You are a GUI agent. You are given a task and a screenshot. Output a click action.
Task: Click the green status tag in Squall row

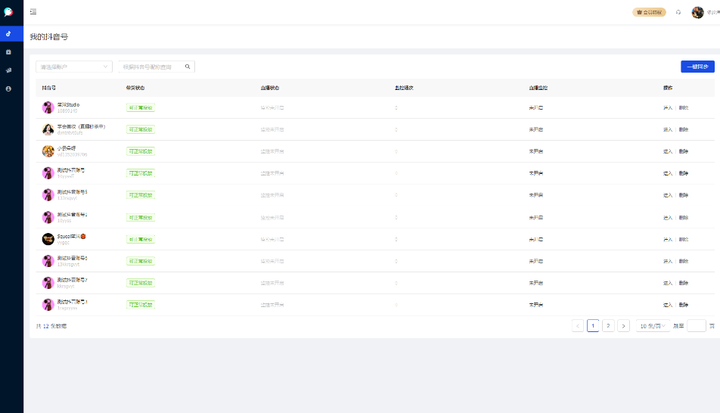tap(141, 239)
